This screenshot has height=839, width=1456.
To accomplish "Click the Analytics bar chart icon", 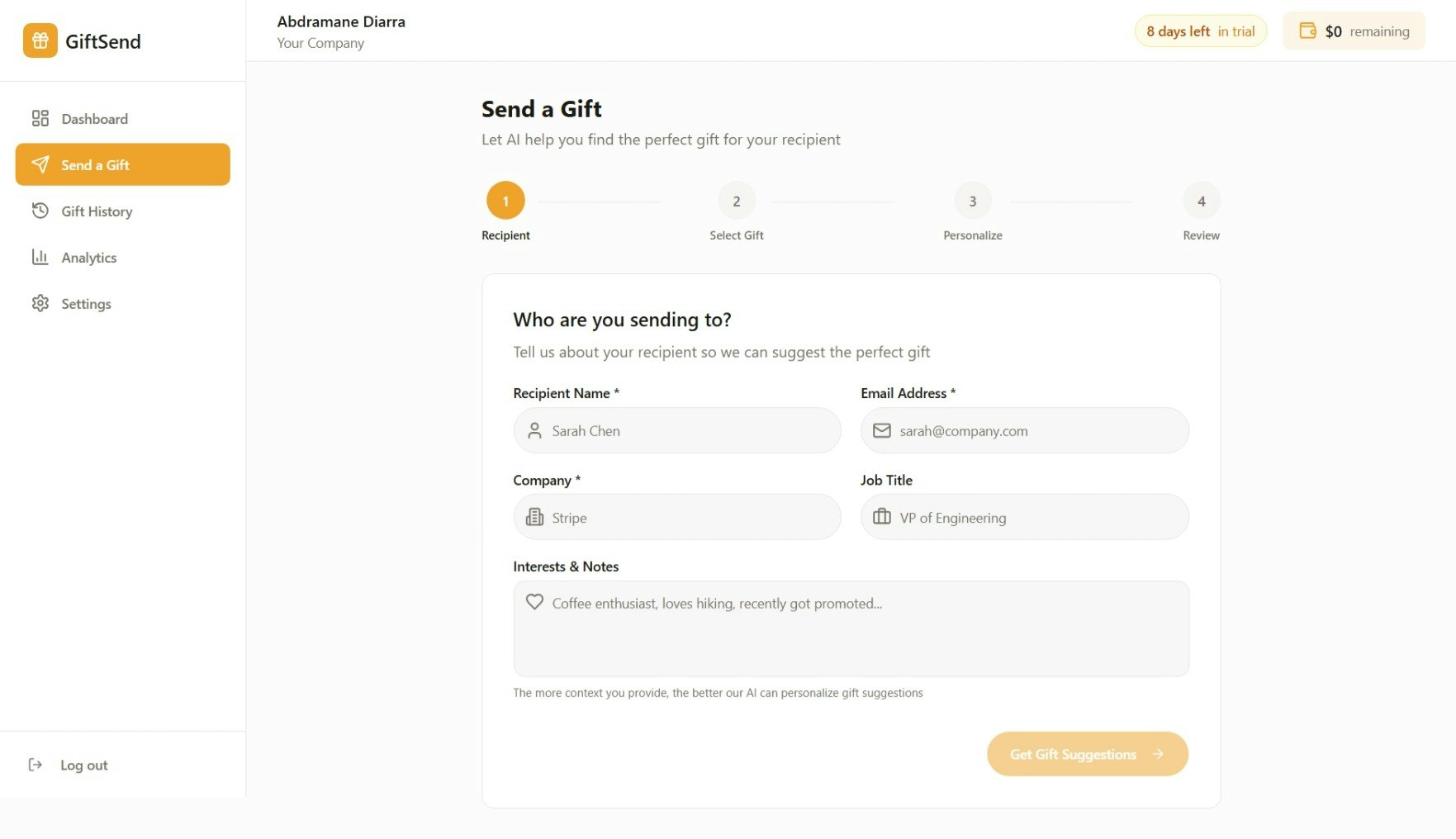I will click(40, 257).
